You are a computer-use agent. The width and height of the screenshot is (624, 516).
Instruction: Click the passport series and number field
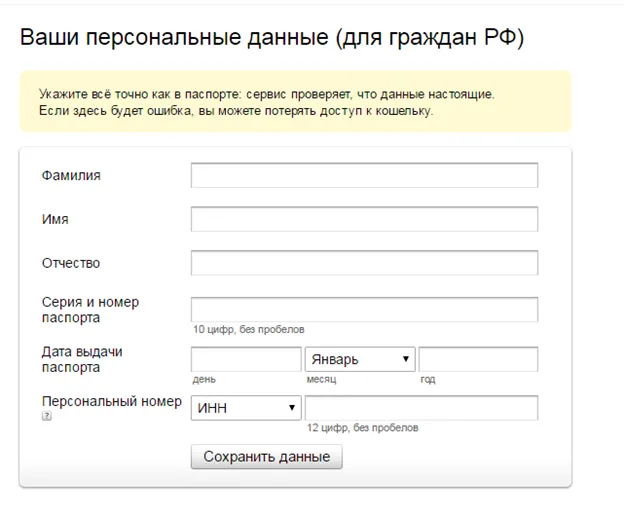click(x=364, y=309)
